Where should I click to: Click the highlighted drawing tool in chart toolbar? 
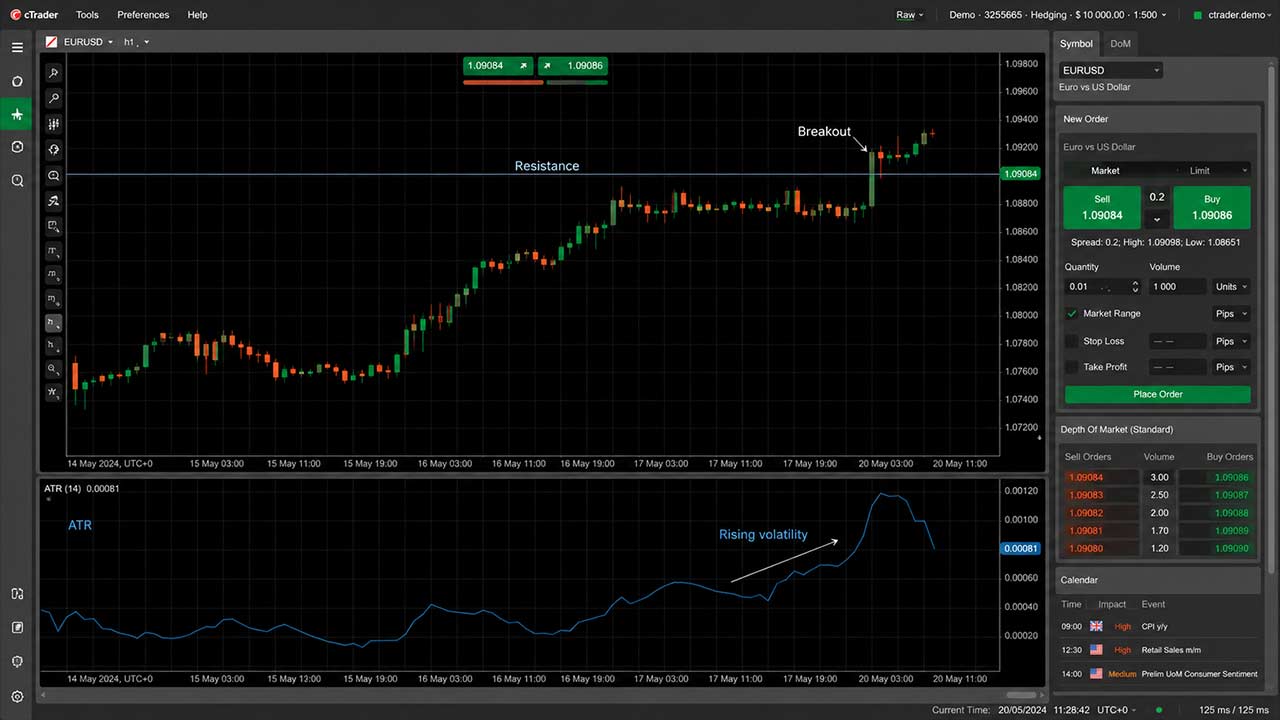[x=54, y=323]
